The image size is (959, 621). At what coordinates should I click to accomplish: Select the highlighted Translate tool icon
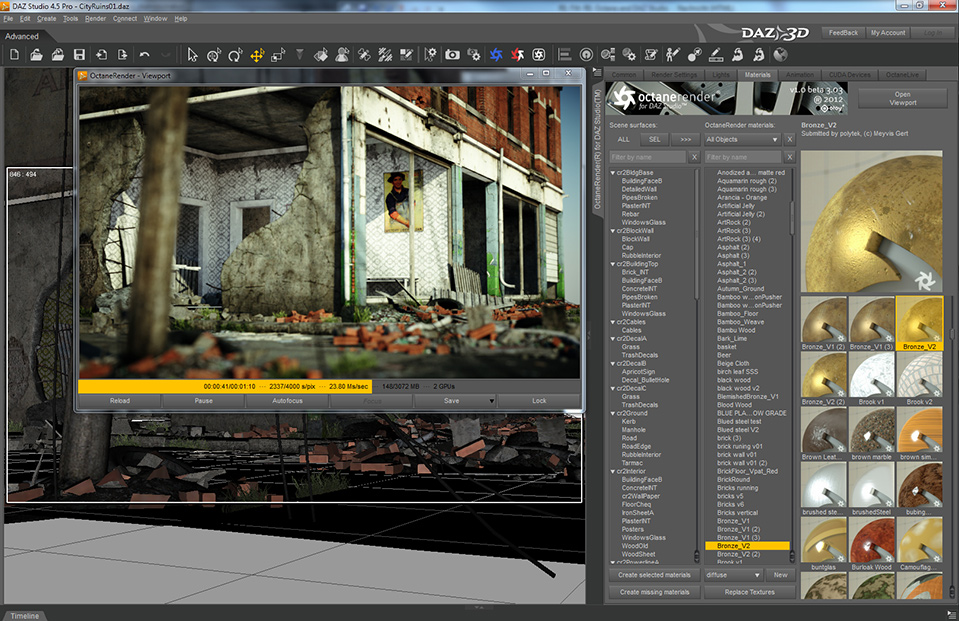coord(256,54)
